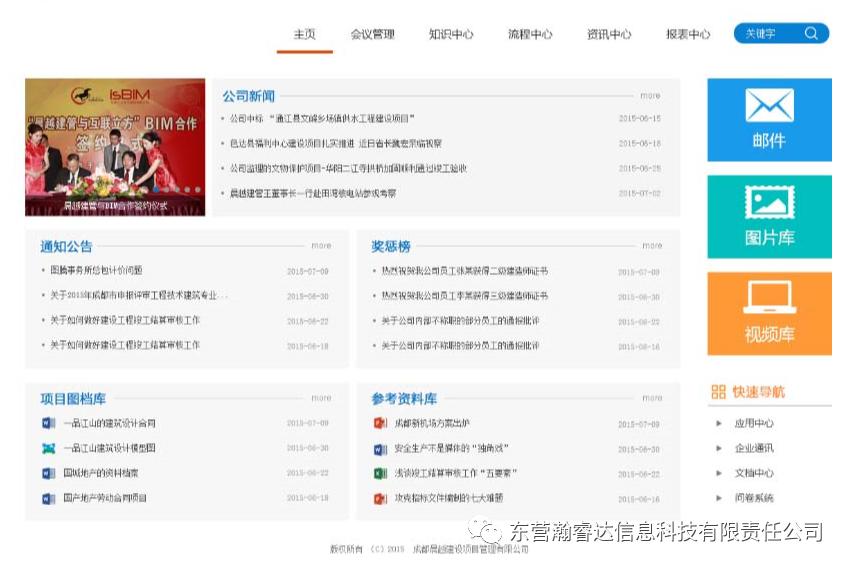Click date 2015-07-02 in 公司新闻 list
The width and height of the screenshot is (851, 569).
click(640, 193)
